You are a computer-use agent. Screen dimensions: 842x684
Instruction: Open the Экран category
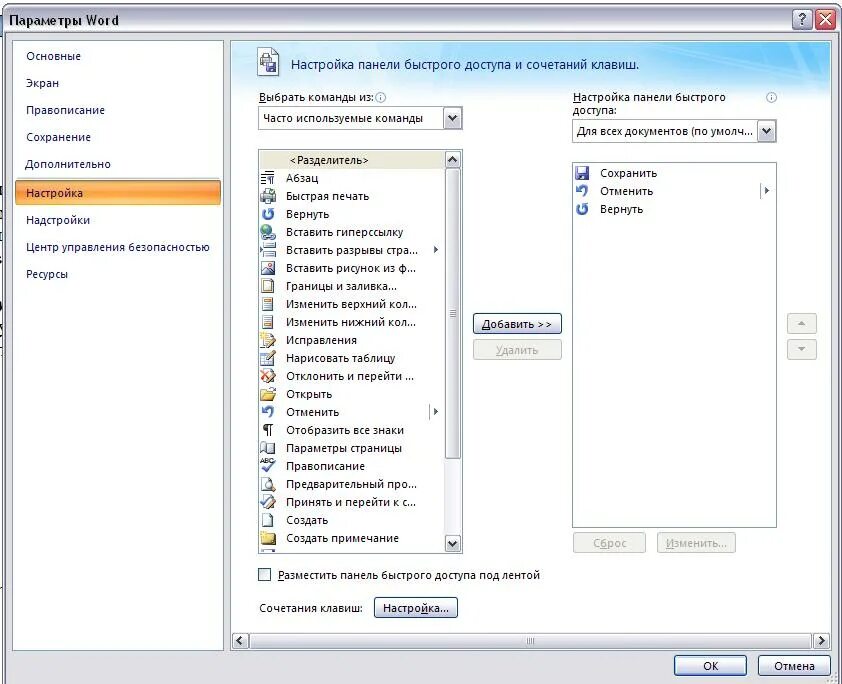tap(42, 83)
